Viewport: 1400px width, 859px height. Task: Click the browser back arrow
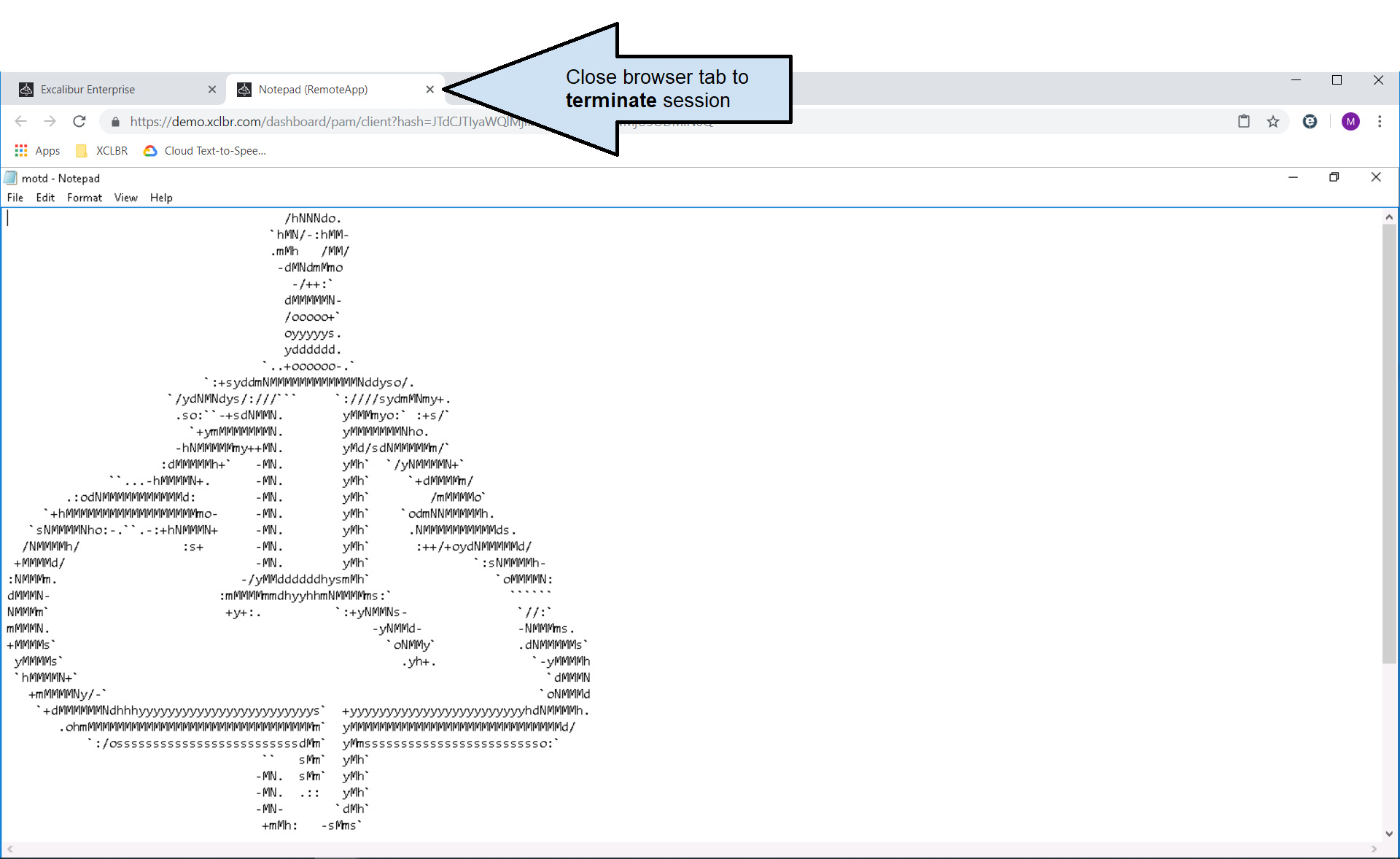21,121
